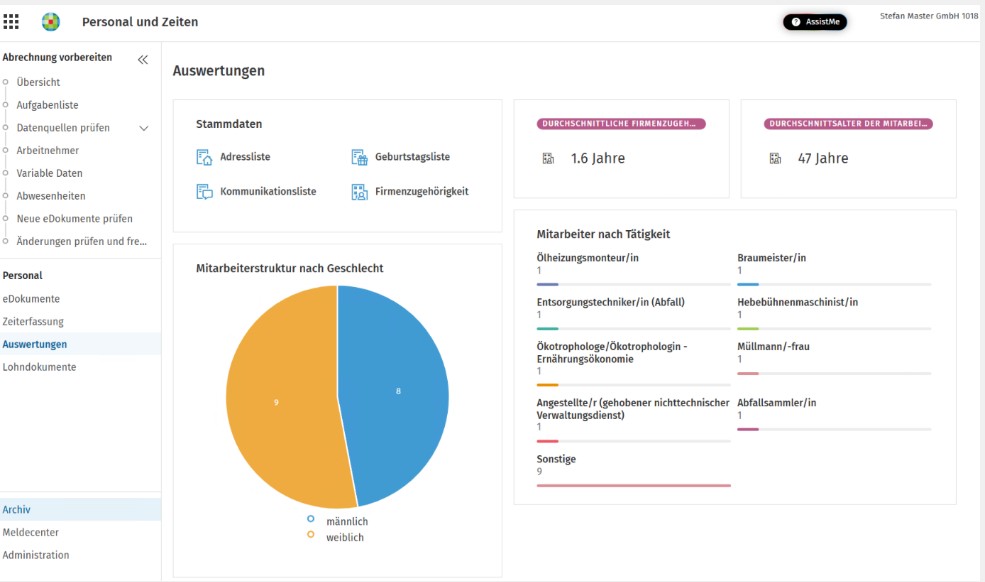Viewport: 985px width, 582px height.
Task: Click Müllmann/-frau label
Action: coord(773,346)
